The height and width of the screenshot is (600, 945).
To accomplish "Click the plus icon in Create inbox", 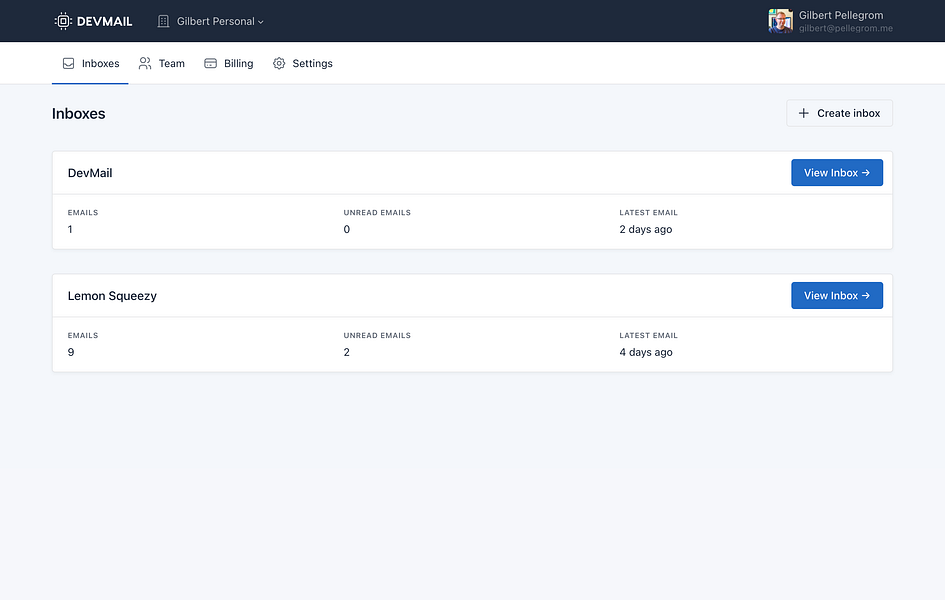I will tap(803, 113).
